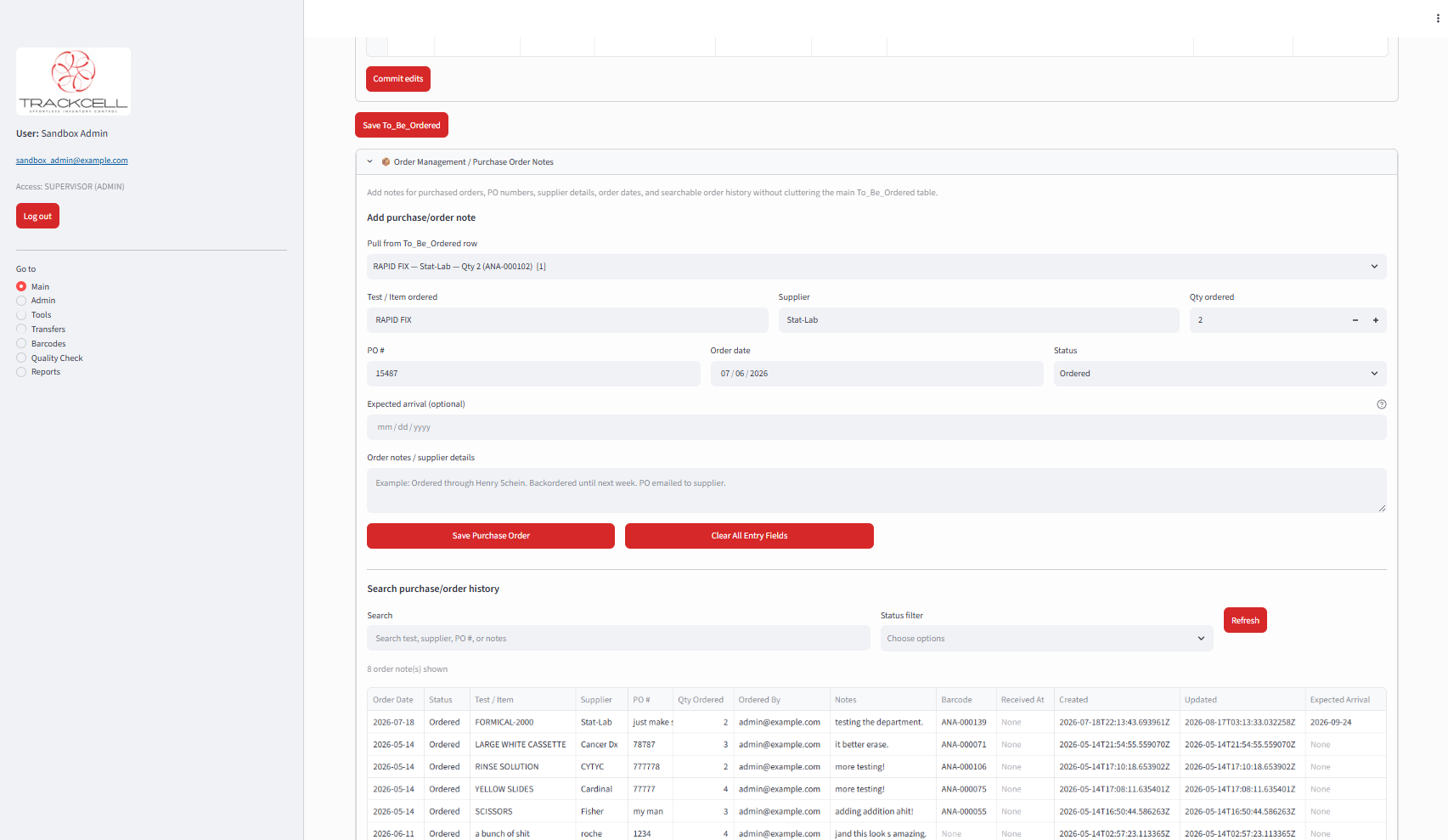This screenshot has height=840, width=1448.
Task: Select the YELLOW SLIDES cell
Action: point(522,789)
